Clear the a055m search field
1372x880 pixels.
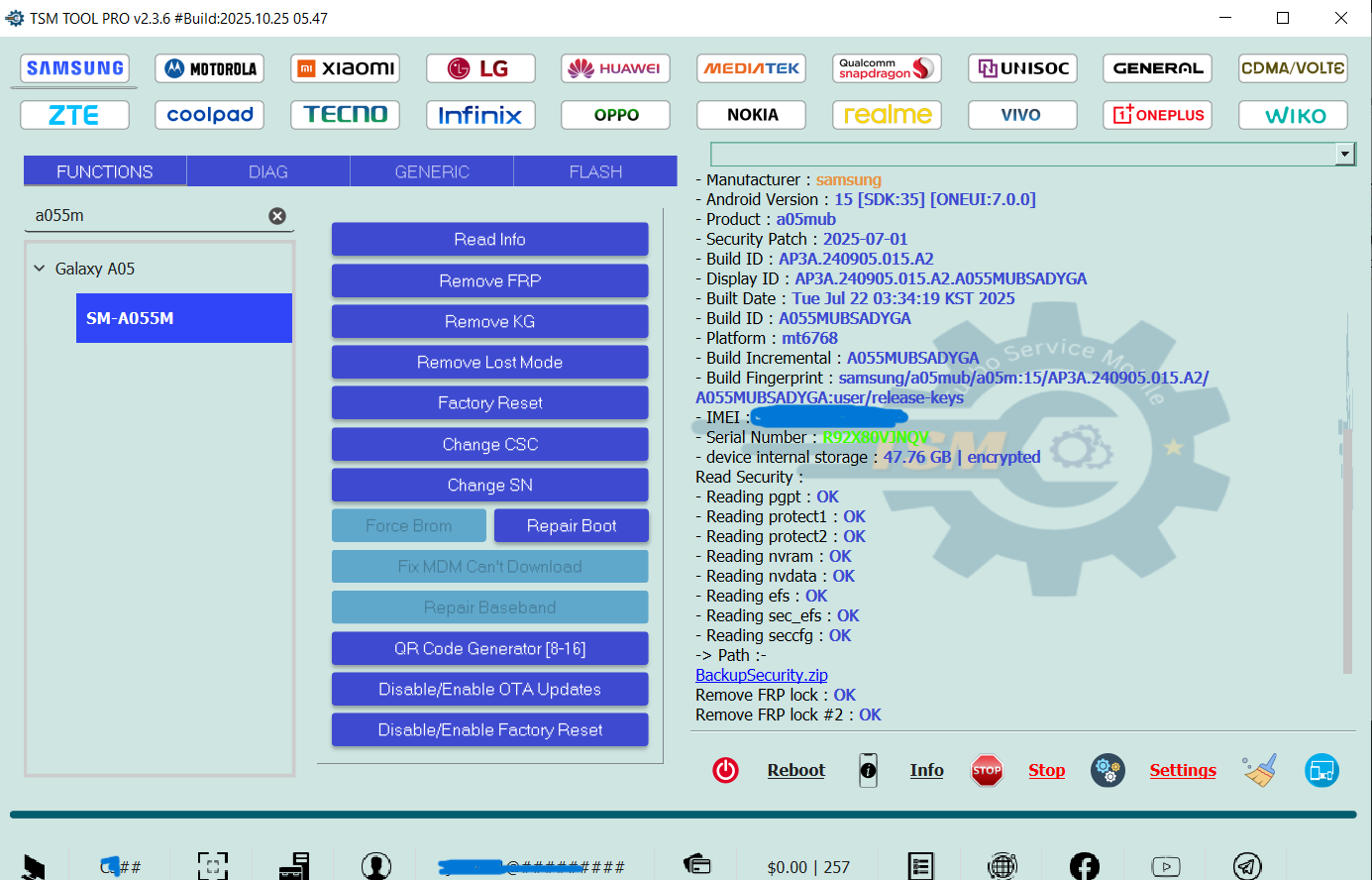pyautogui.click(x=277, y=216)
